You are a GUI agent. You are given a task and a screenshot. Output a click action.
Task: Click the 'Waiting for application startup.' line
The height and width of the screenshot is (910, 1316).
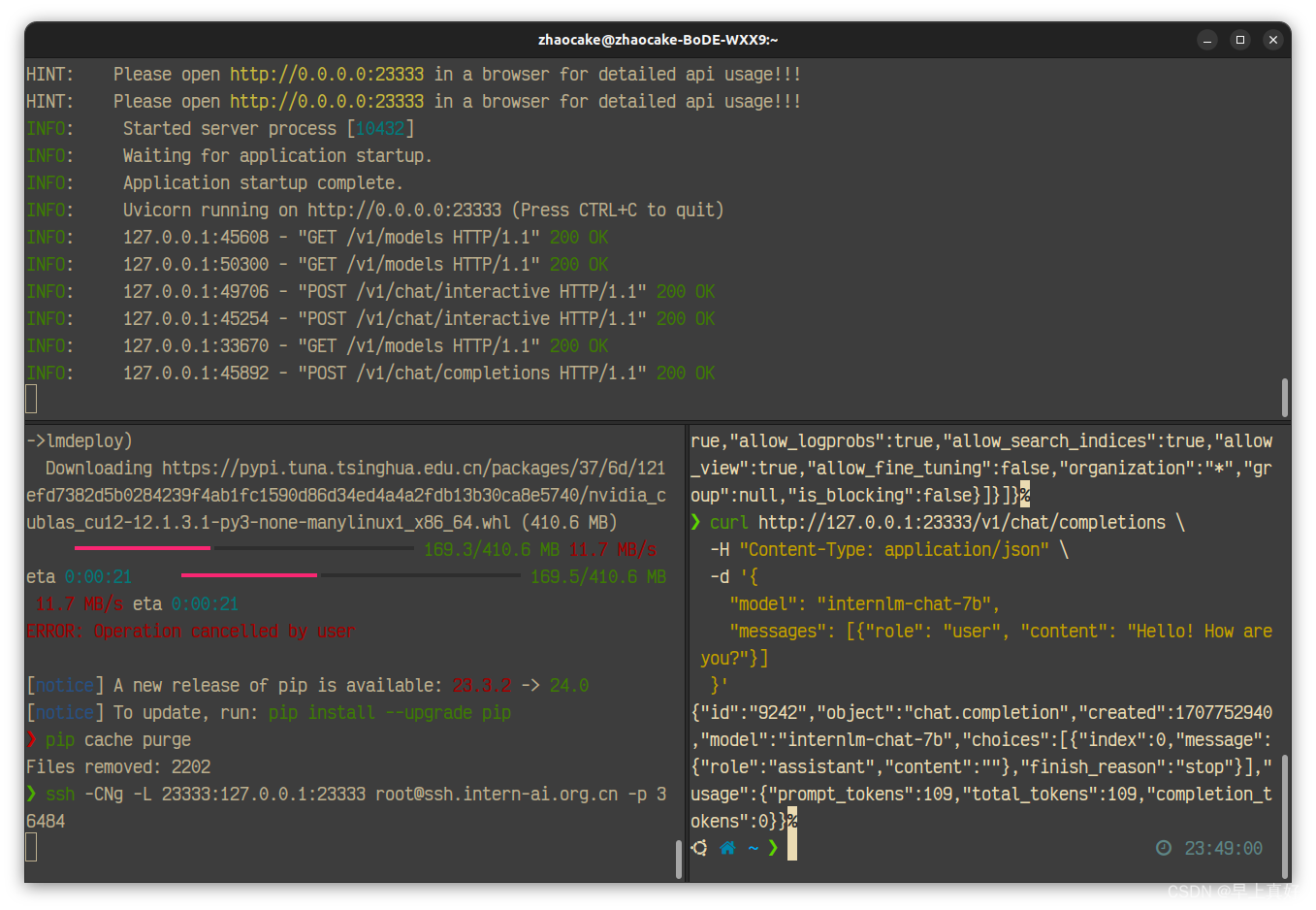pyautogui.click(x=277, y=156)
